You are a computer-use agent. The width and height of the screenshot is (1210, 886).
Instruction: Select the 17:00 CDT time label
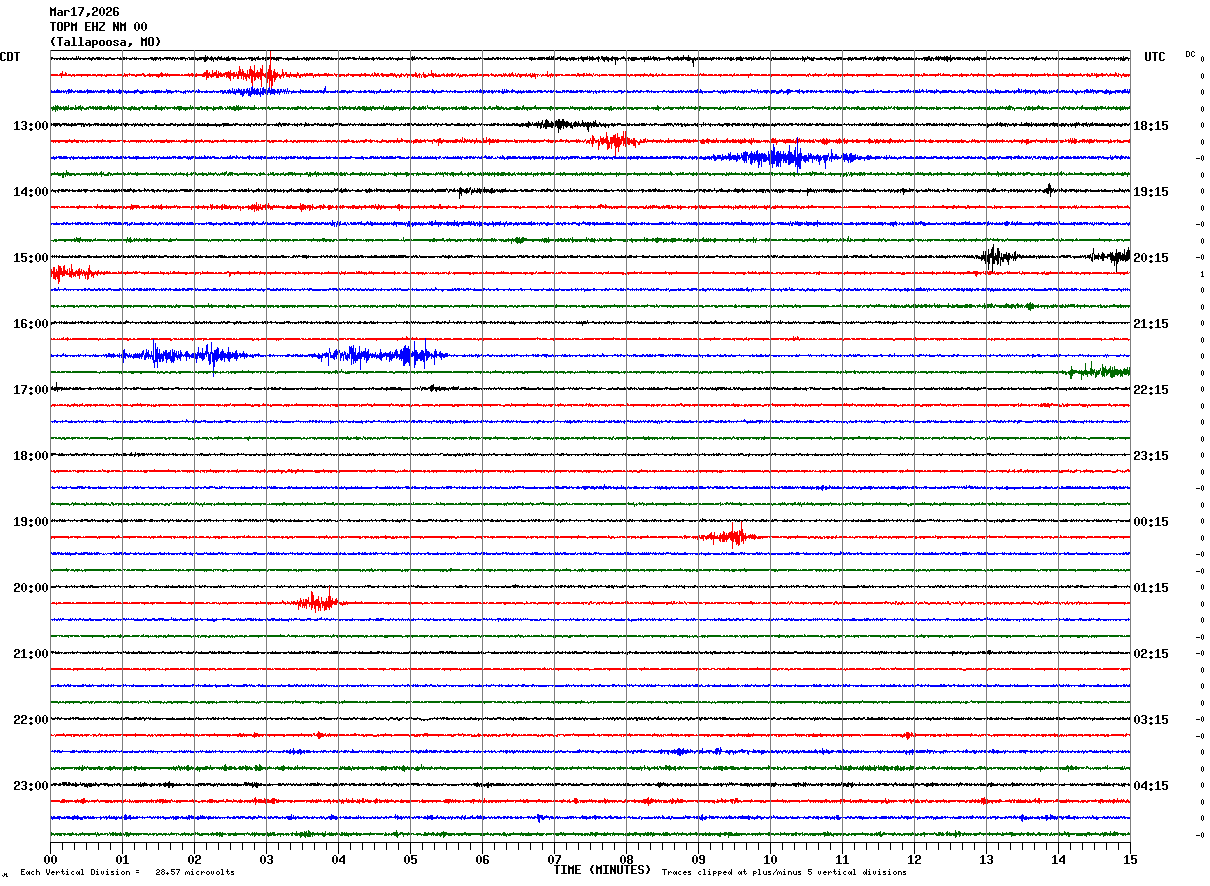30,390
